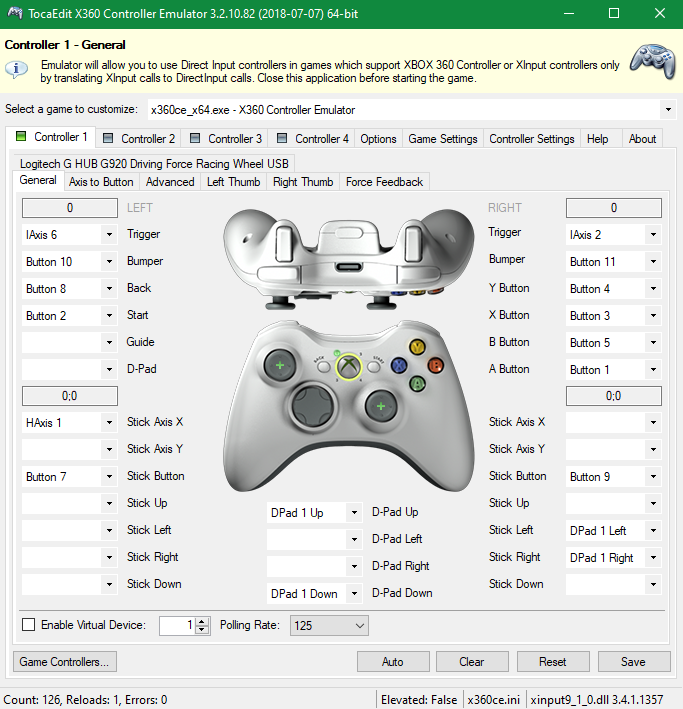
Task: Open the Force Feedback tab
Action: coord(384,182)
